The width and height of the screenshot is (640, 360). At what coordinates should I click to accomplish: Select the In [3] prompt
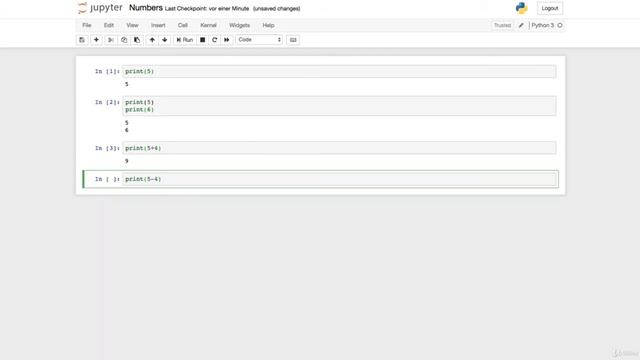point(107,148)
